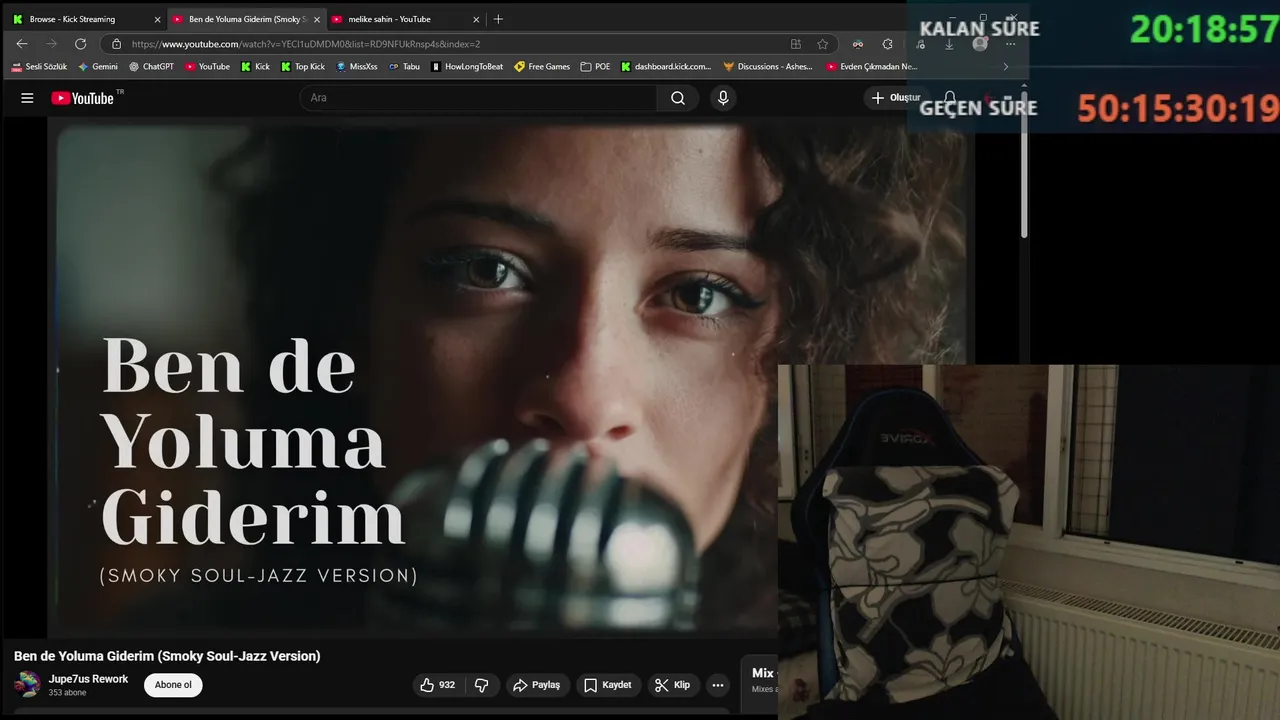Create a clip with the Klip button
This screenshot has height=720, width=1280.
tap(673, 685)
